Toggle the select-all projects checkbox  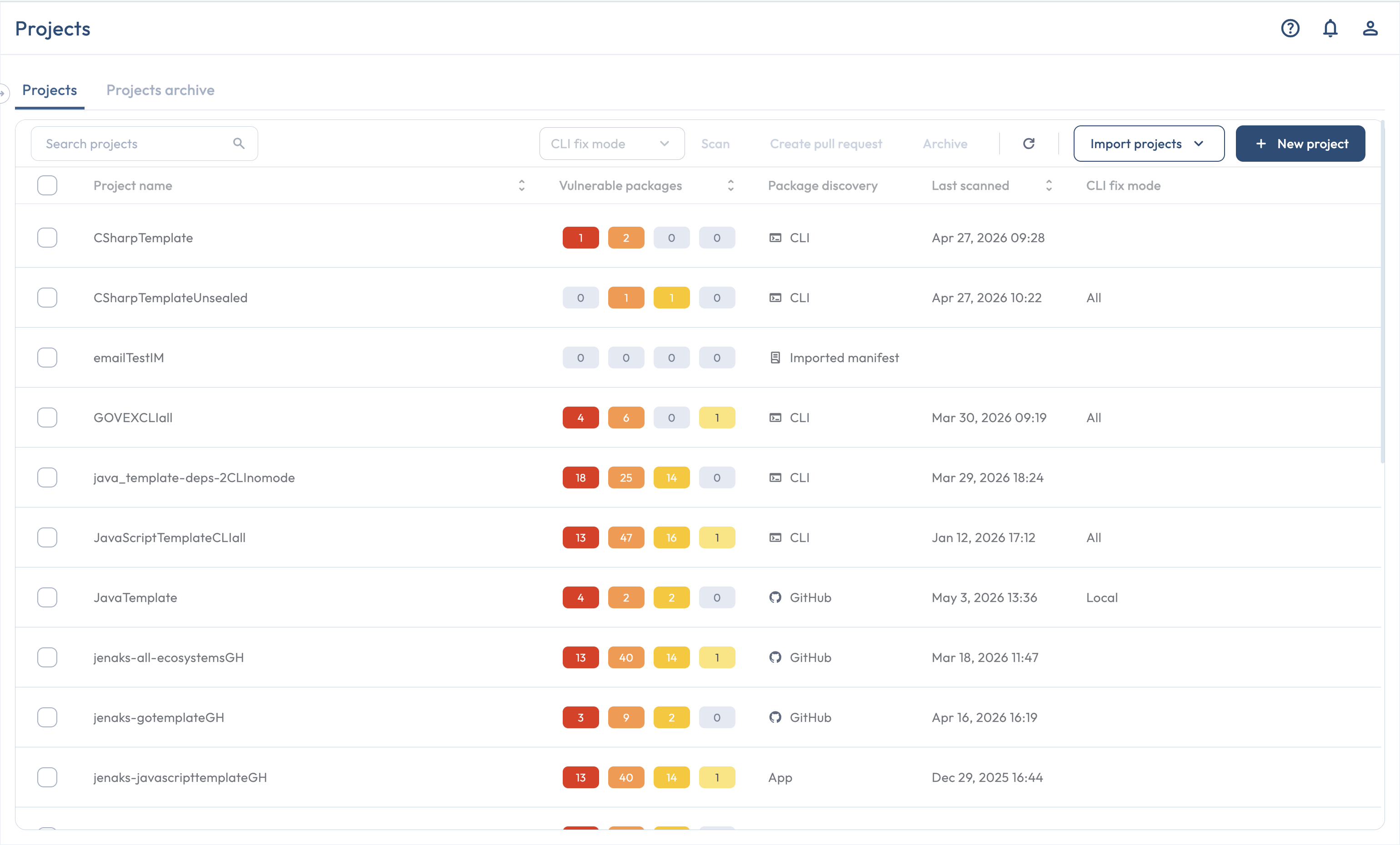47,186
